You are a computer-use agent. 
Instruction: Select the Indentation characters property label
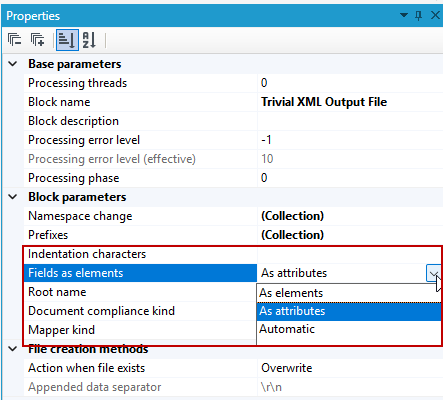click(x=87, y=254)
